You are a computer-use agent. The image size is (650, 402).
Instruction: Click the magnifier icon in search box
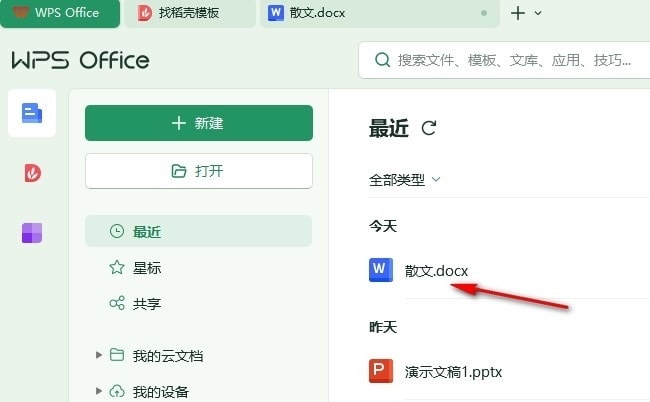382,60
